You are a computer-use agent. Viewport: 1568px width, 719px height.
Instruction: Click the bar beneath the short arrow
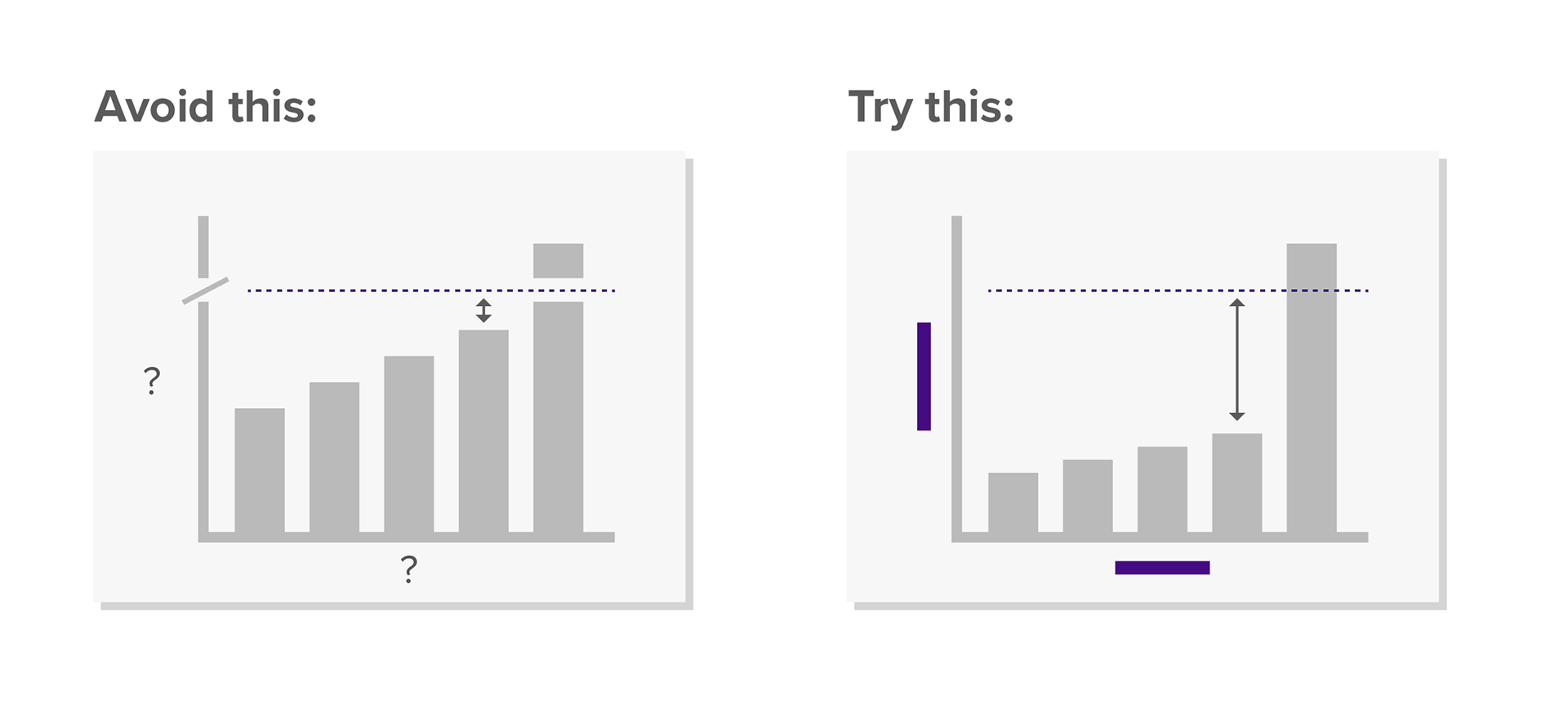point(483,431)
